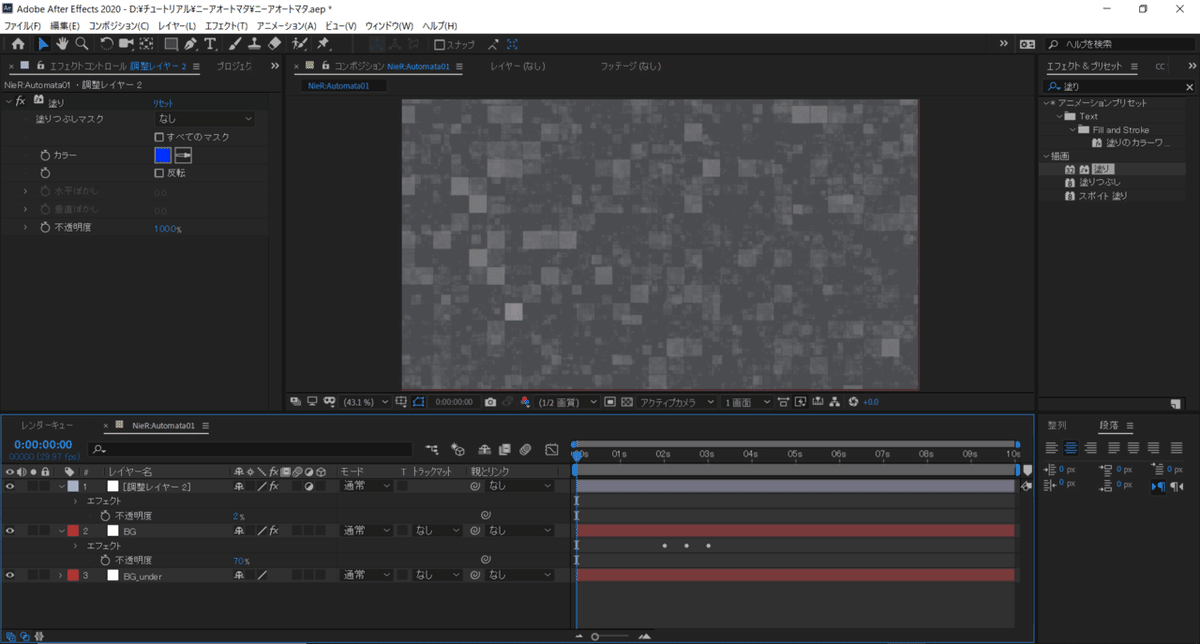
Task: Open the (43.1 %) magnification dropdown
Action: (365, 401)
